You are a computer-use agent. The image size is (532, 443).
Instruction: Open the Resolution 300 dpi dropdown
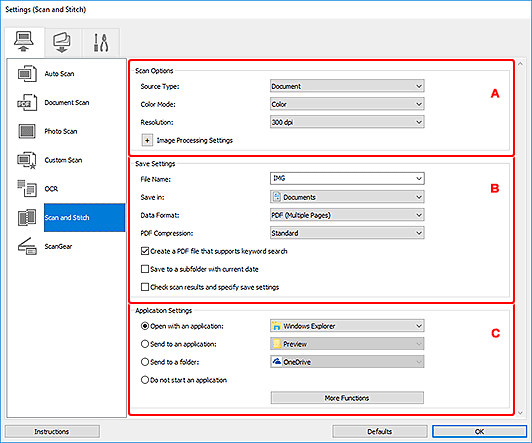click(347, 122)
